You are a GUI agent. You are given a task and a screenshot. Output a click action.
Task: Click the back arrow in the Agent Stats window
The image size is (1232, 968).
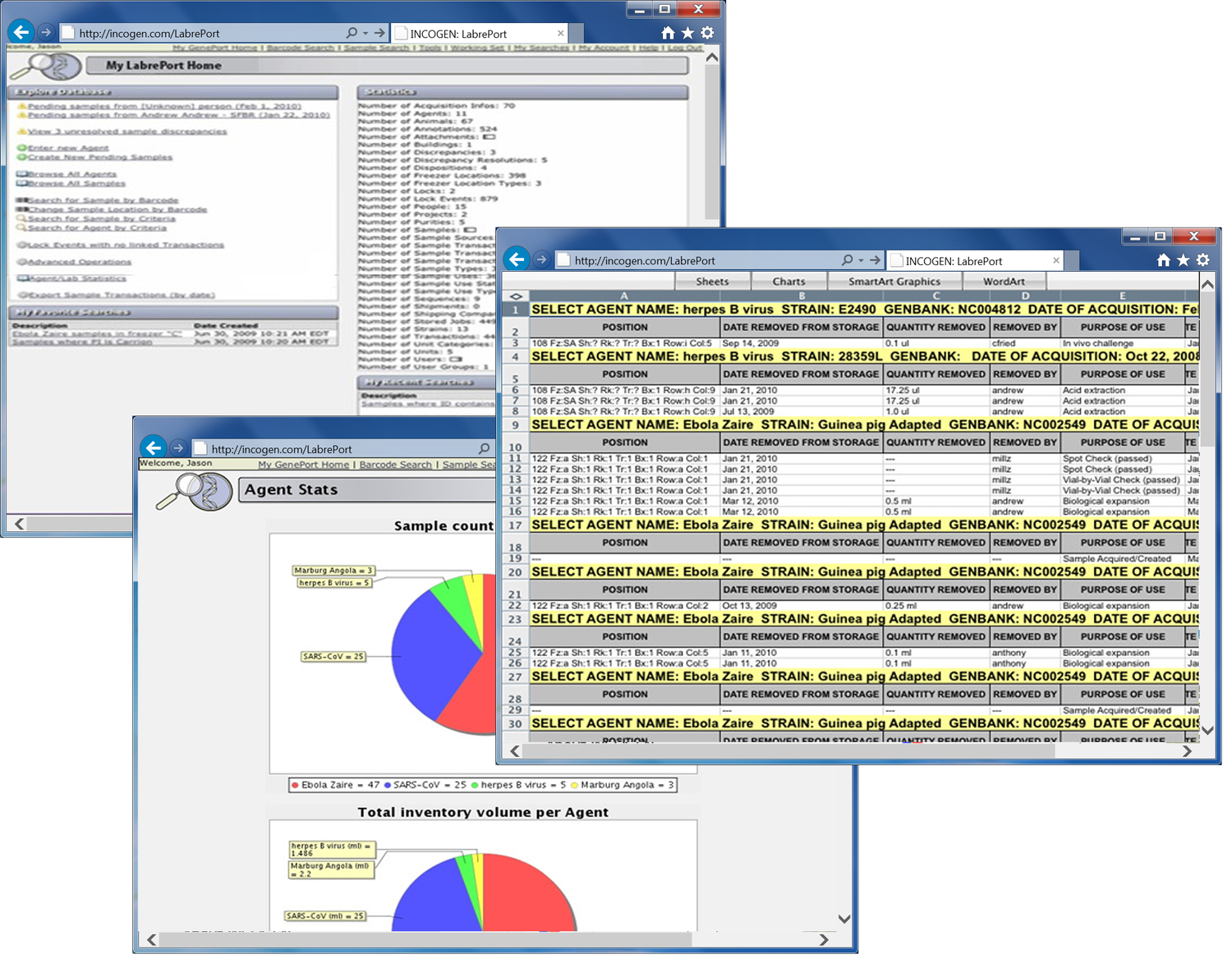click(154, 448)
